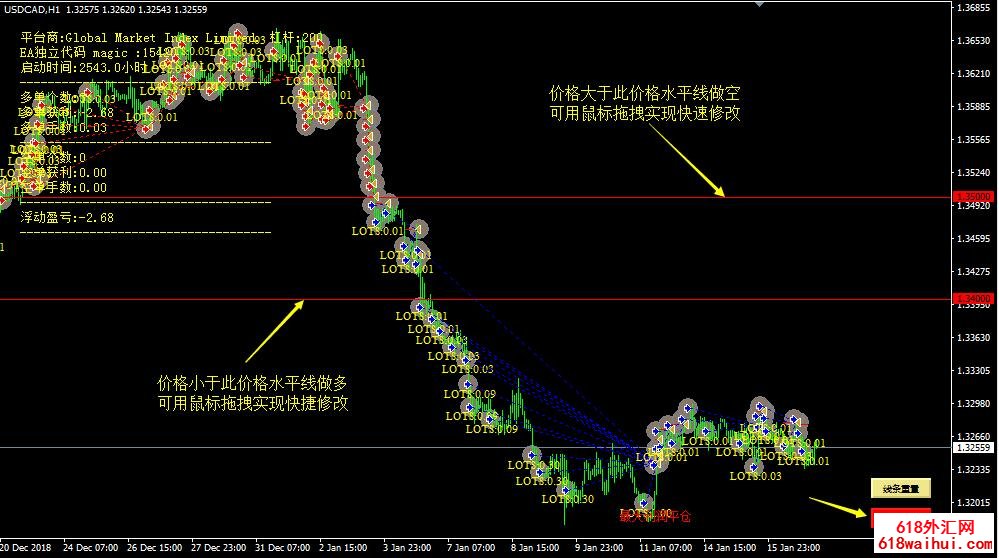Click the 1.34275 price scale label
999x558 pixels.
click(974, 271)
